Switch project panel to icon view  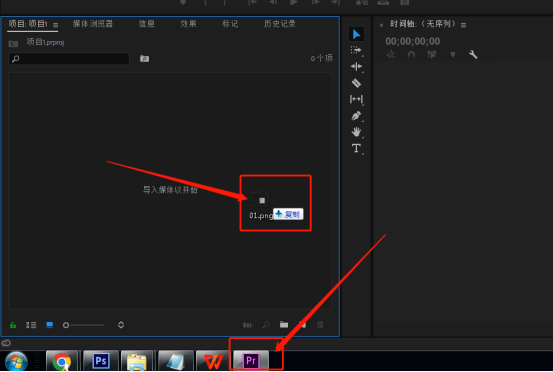coord(49,325)
